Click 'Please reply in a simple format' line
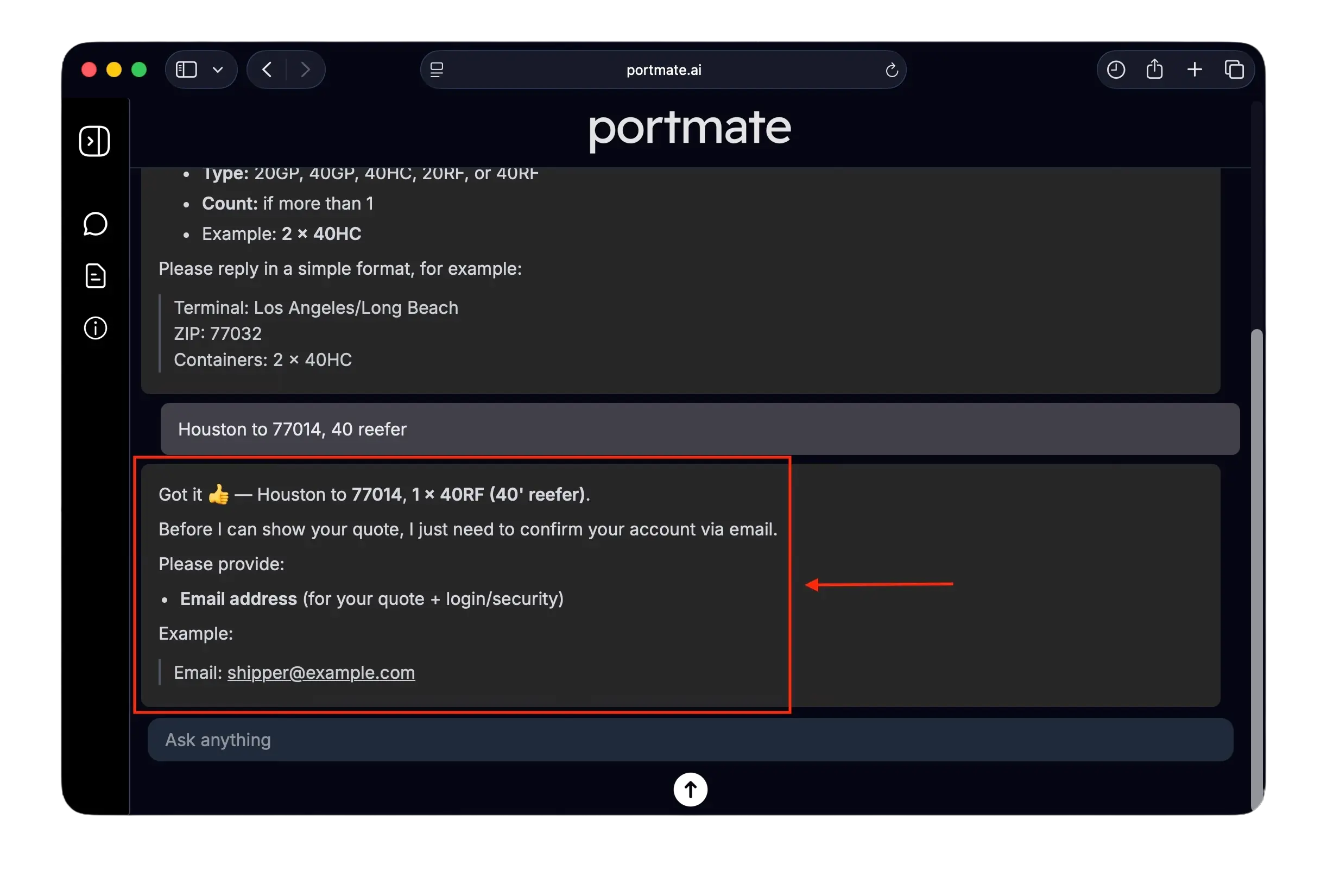Screen dimensions: 1327x896 [x=340, y=268]
